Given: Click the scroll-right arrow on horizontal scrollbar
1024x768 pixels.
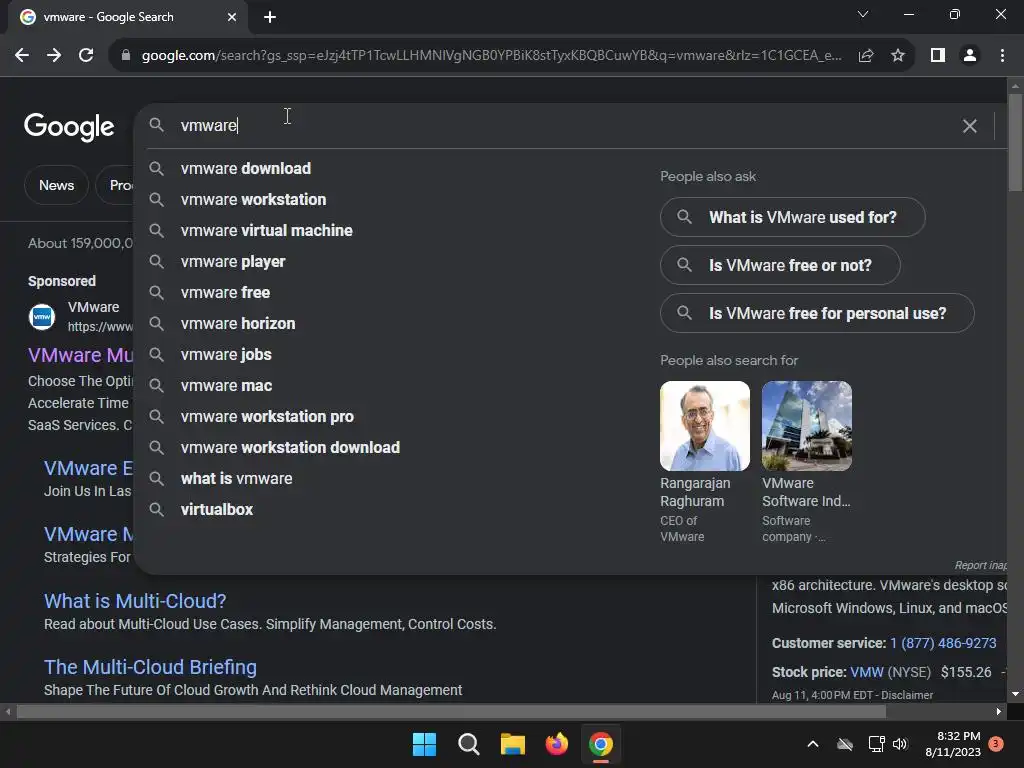Looking at the screenshot, I should (999, 712).
